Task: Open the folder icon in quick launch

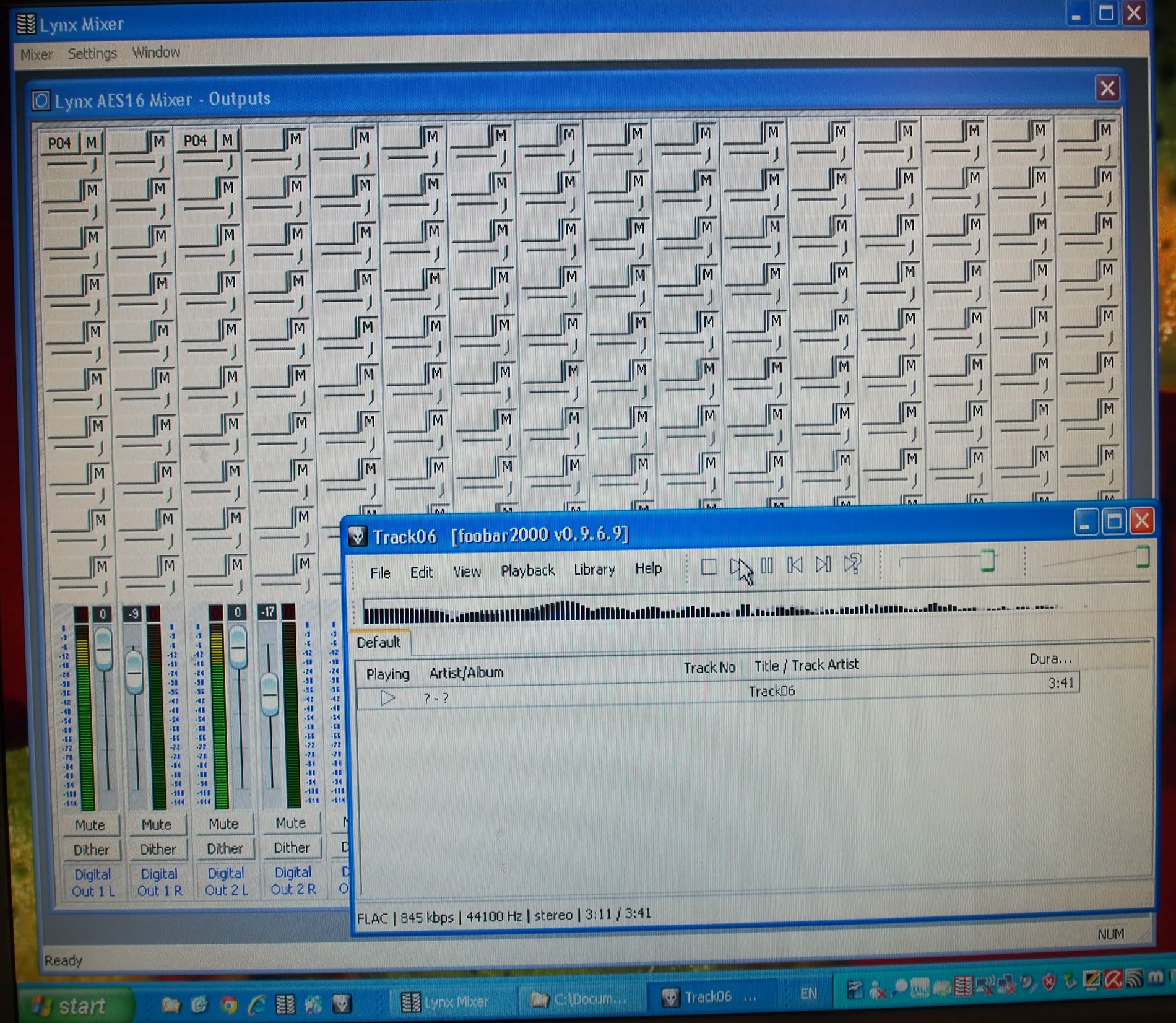Action: pos(171,1004)
